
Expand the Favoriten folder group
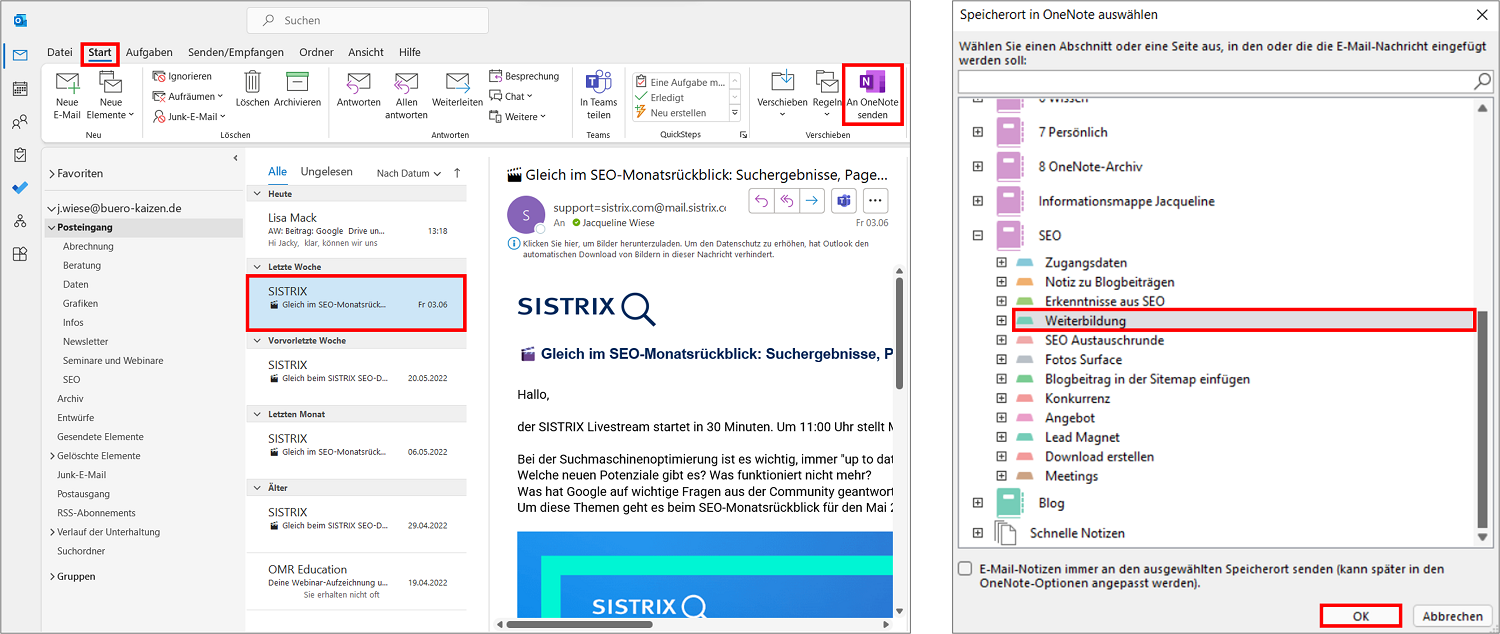52,174
